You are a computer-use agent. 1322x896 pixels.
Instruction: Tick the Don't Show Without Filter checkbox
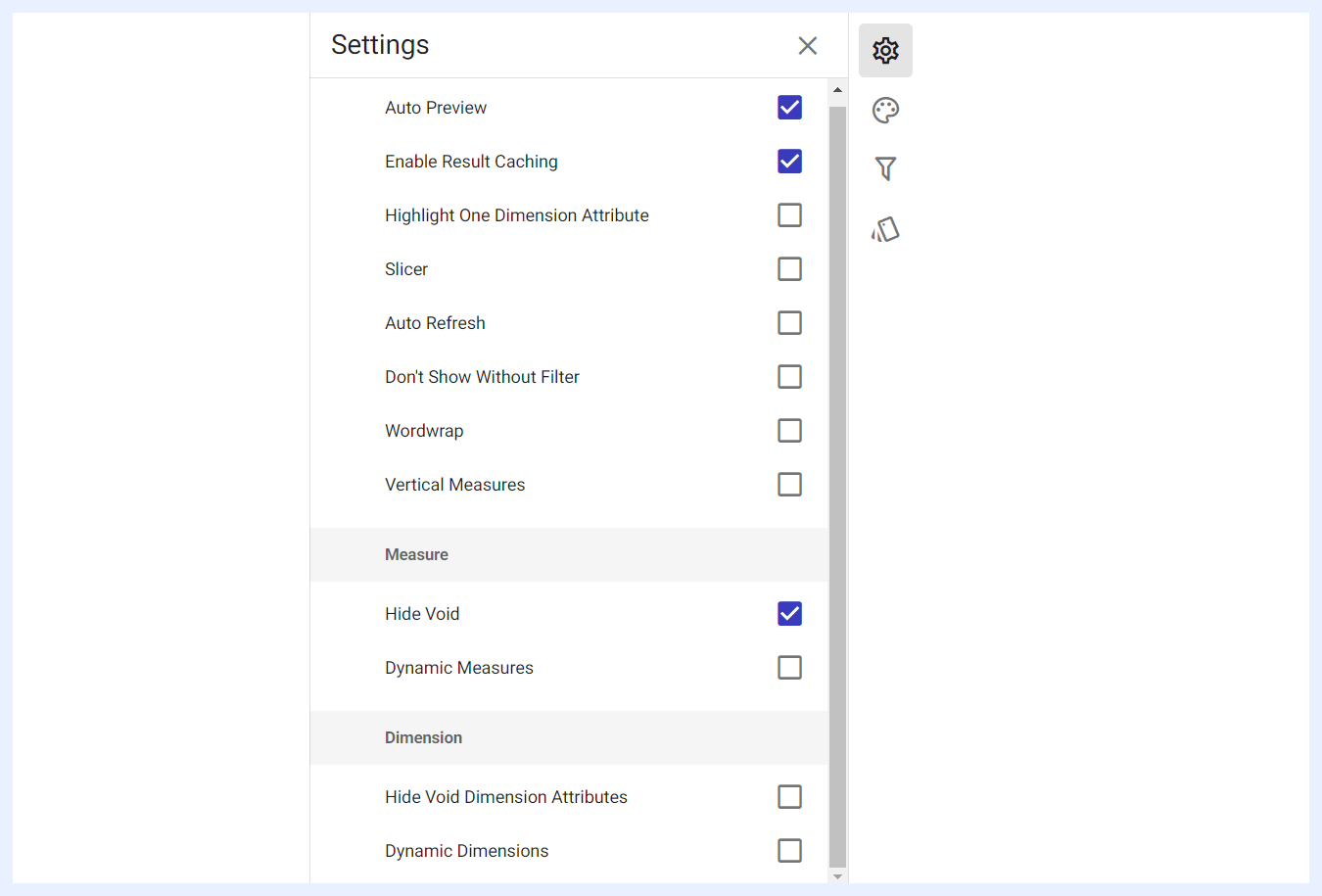(x=789, y=377)
